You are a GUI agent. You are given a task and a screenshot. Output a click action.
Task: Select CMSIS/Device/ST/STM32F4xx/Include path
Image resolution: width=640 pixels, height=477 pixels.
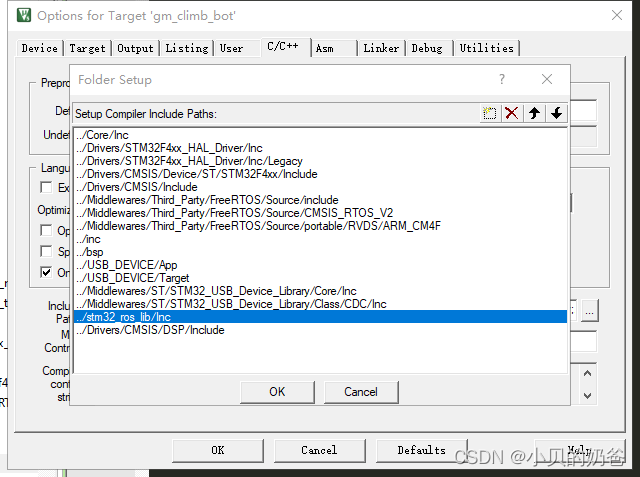pos(320,174)
